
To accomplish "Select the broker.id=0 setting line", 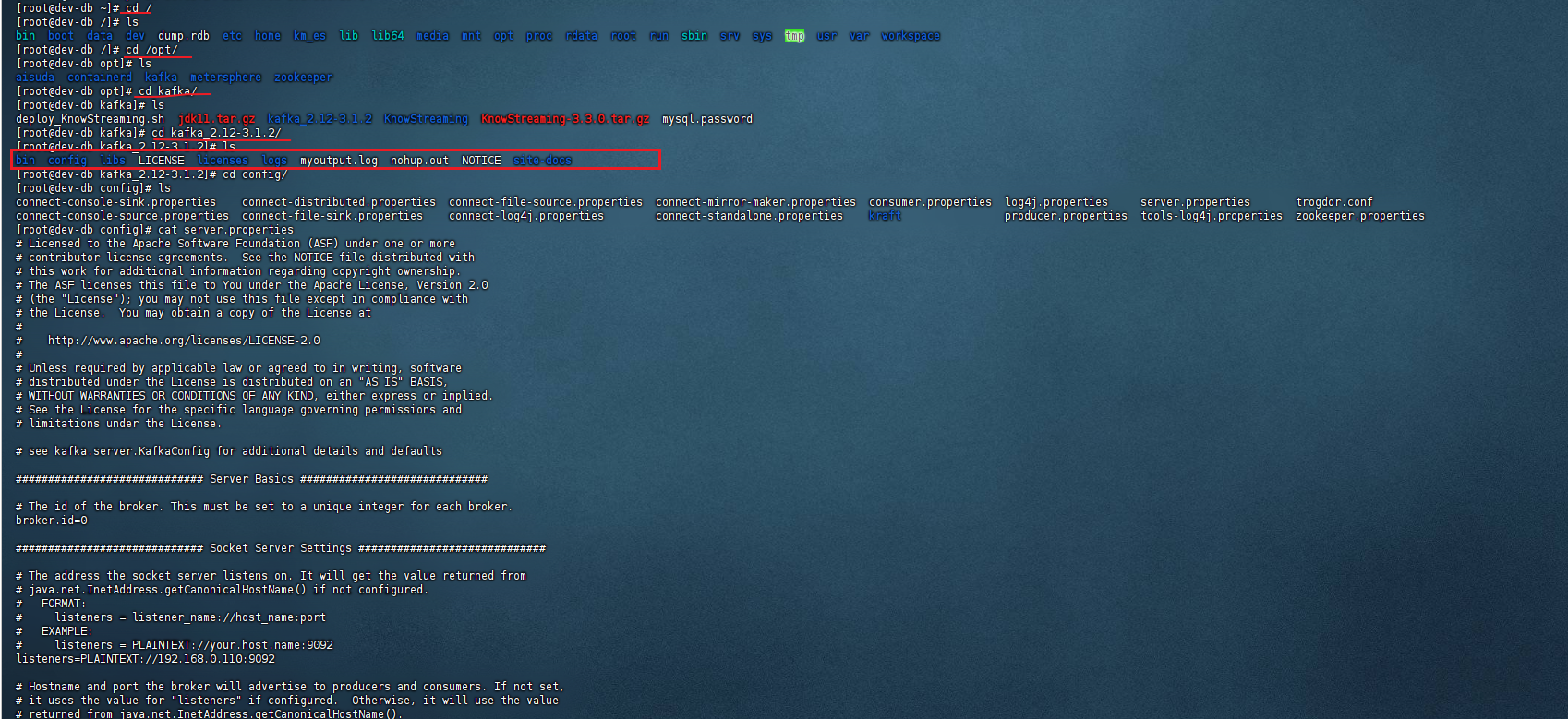I will (x=52, y=521).
